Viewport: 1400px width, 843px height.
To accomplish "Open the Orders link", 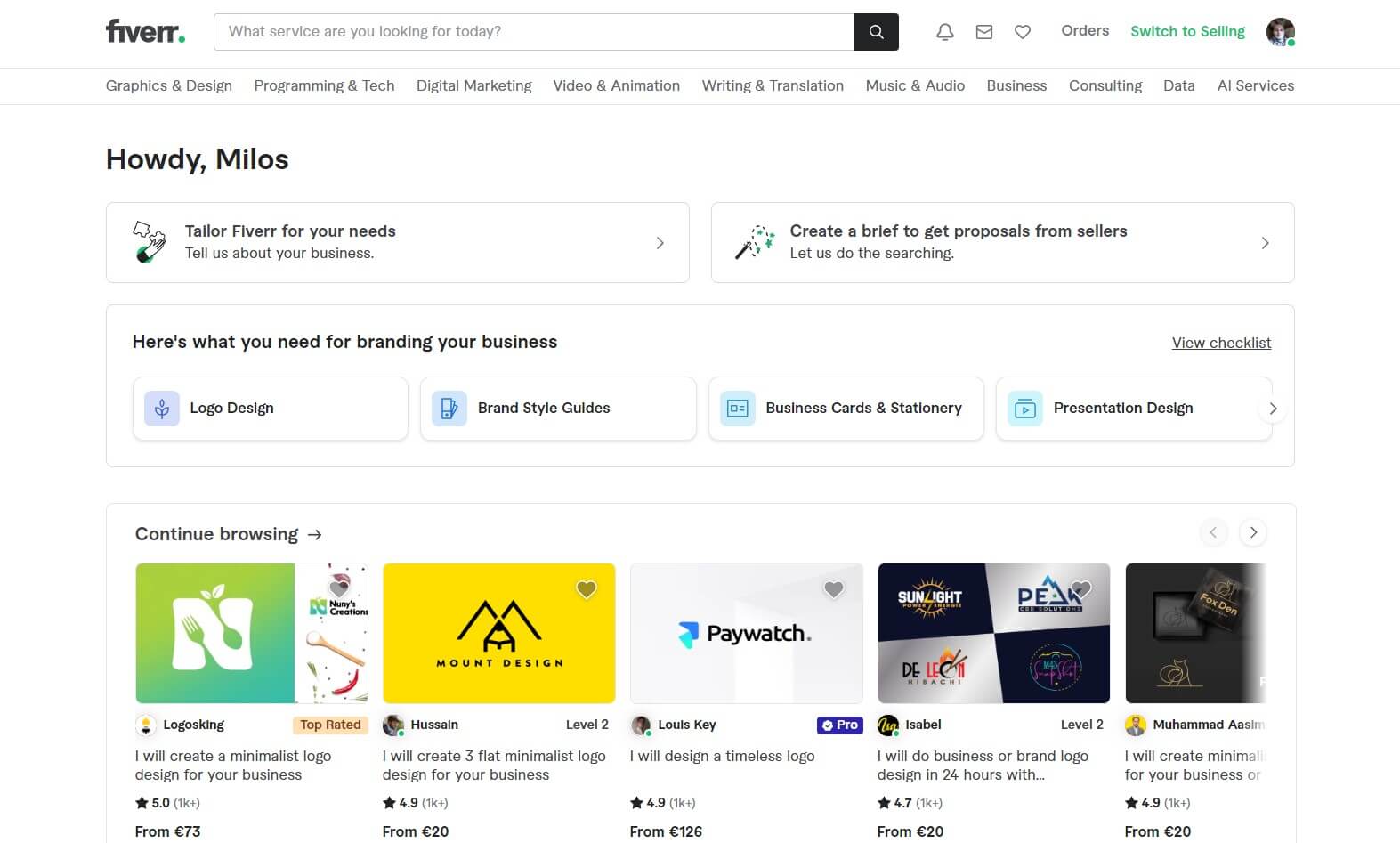I will 1085,31.
